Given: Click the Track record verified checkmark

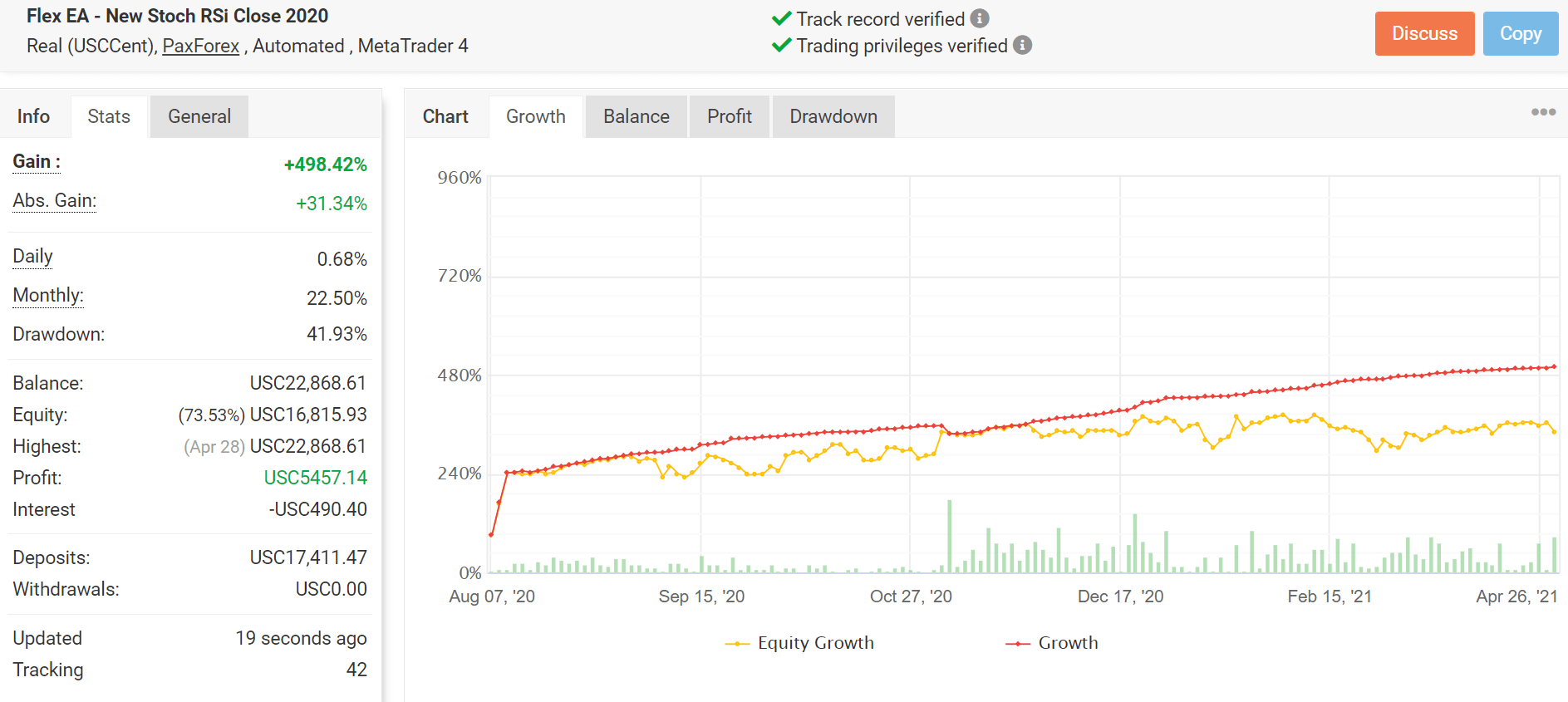Looking at the screenshot, I should tap(781, 18).
